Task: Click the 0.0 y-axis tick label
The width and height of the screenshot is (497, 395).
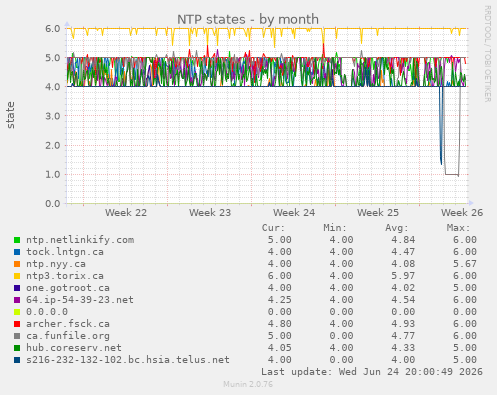Action: 53,203
